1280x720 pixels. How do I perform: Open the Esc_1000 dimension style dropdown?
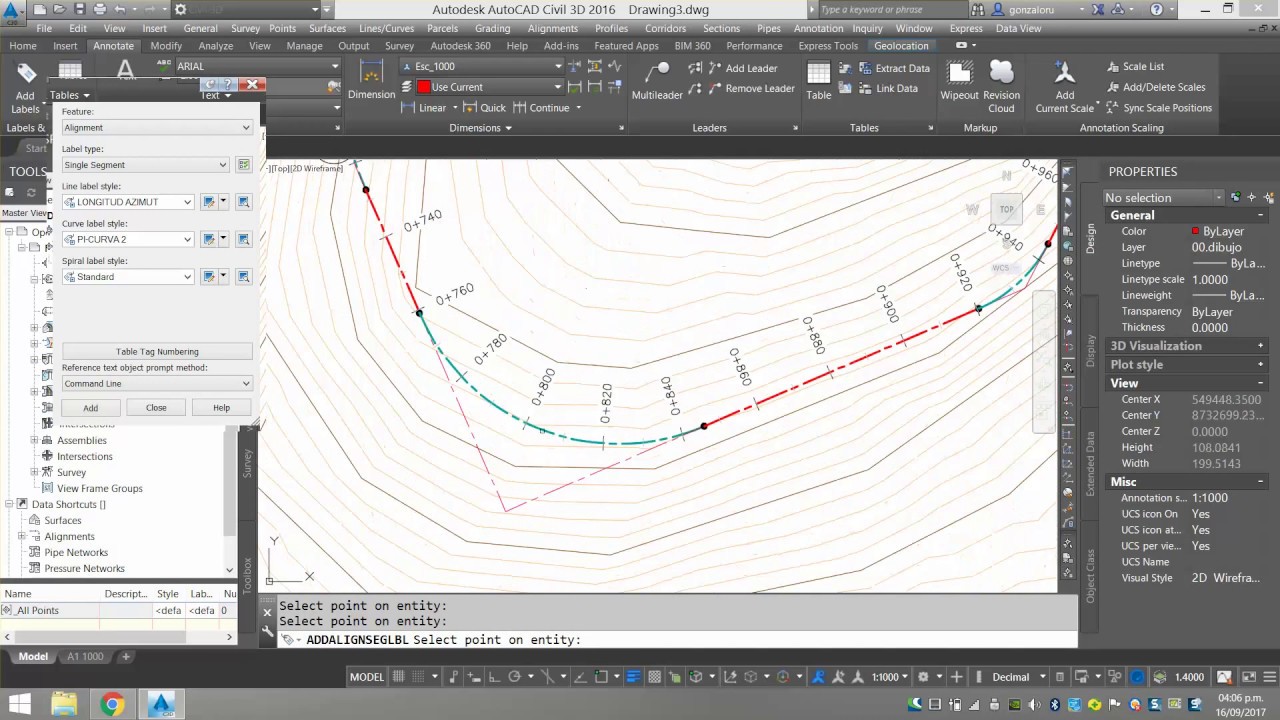pyautogui.click(x=481, y=66)
